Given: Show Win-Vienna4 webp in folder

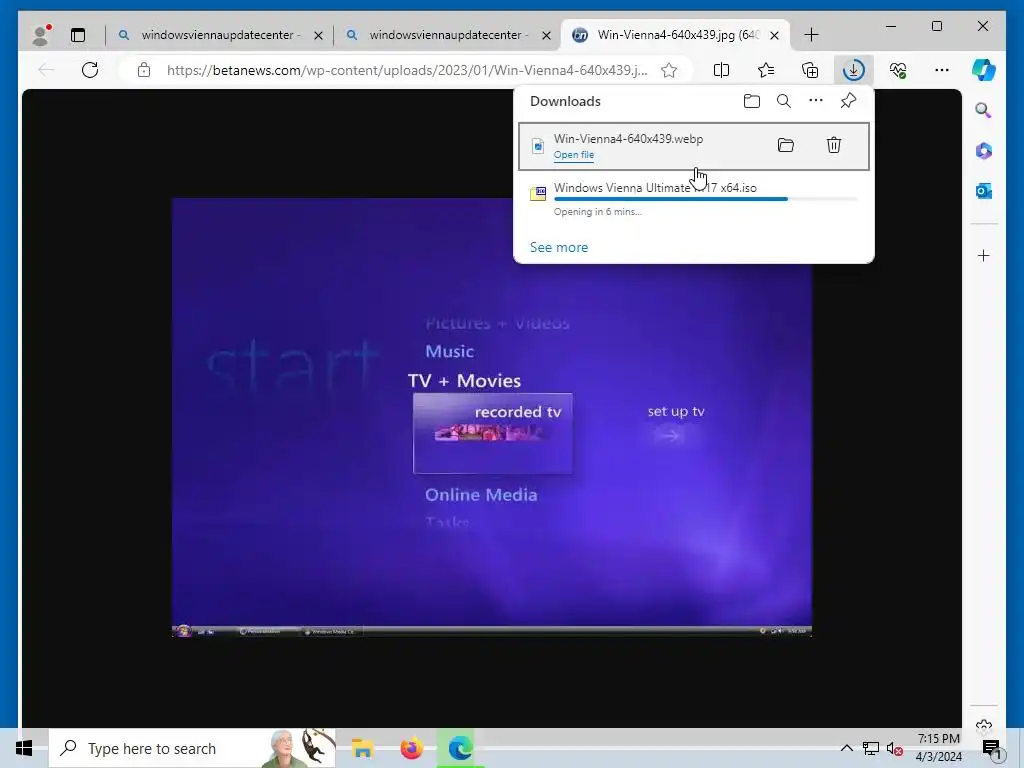Looking at the screenshot, I should click(786, 145).
